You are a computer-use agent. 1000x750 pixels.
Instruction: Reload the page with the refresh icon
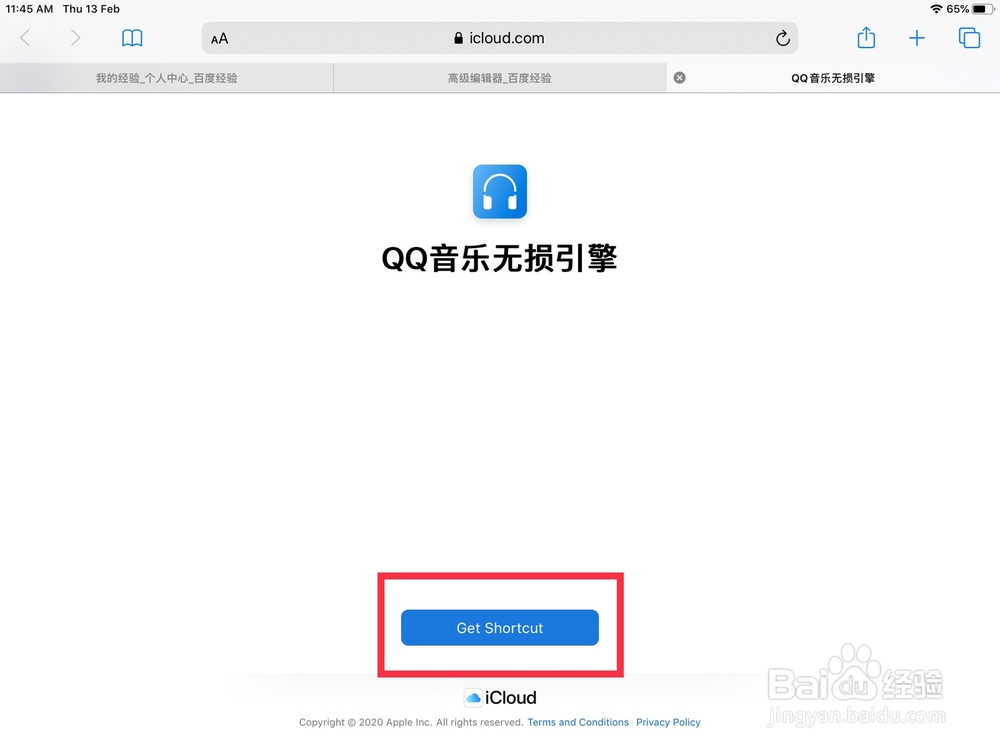[x=783, y=38]
